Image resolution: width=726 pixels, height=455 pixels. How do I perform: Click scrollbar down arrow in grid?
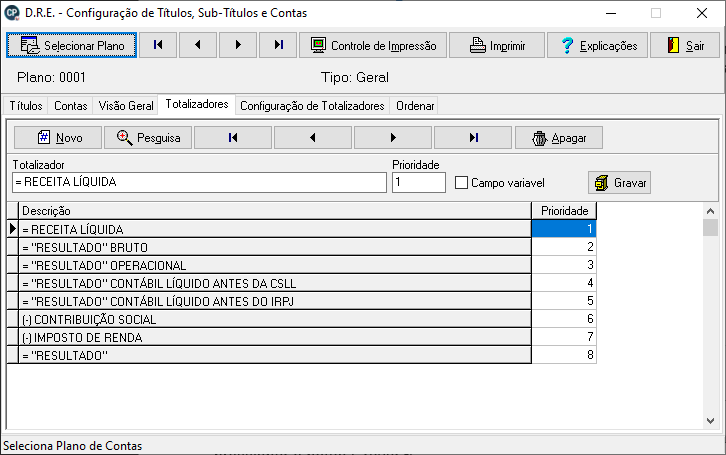(x=710, y=421)
